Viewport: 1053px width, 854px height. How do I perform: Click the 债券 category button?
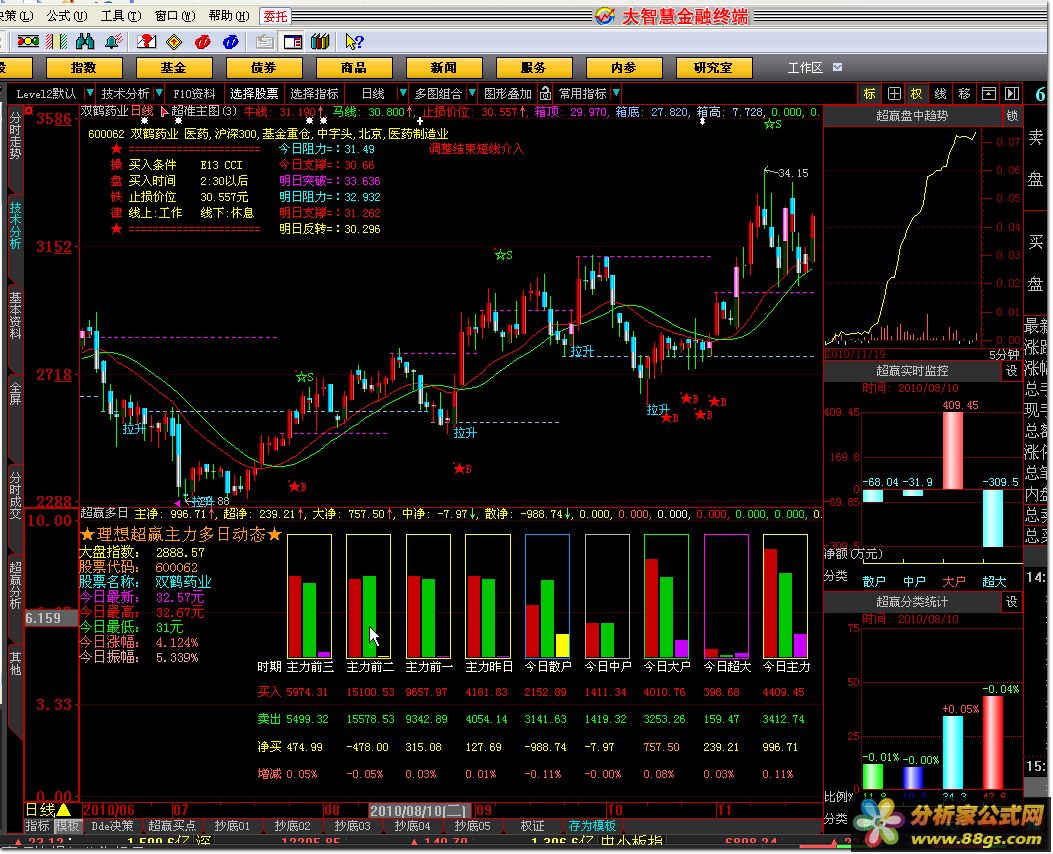coord(263,67)
